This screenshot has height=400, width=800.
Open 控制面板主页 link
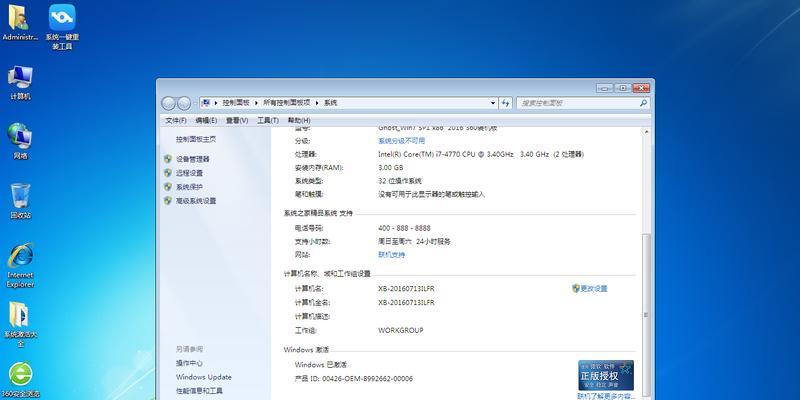coord(196,139)
